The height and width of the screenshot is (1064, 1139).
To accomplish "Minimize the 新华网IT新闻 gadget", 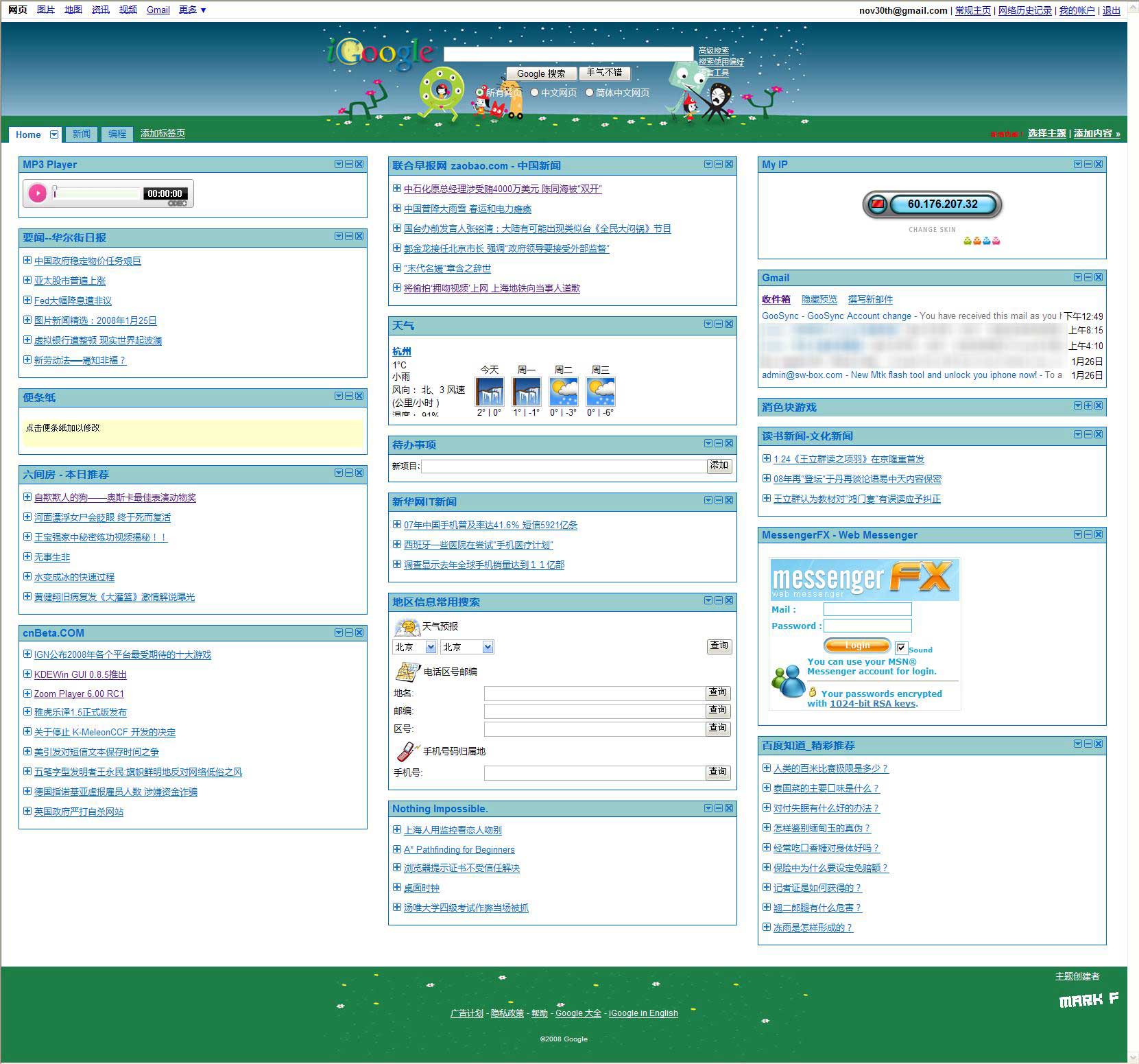I will click(x=719, y=500).
